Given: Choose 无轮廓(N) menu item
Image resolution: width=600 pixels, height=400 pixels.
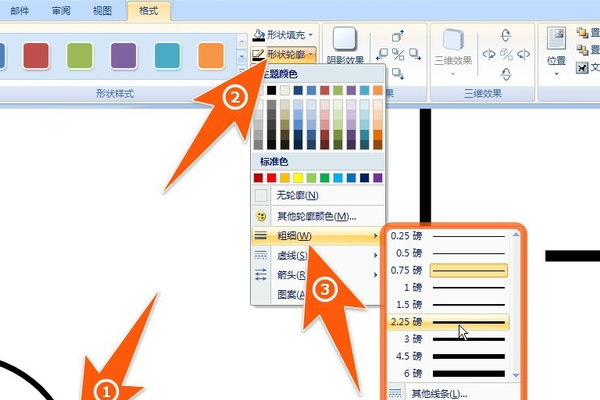Looking at the screenshot, I should pos(318,196).
